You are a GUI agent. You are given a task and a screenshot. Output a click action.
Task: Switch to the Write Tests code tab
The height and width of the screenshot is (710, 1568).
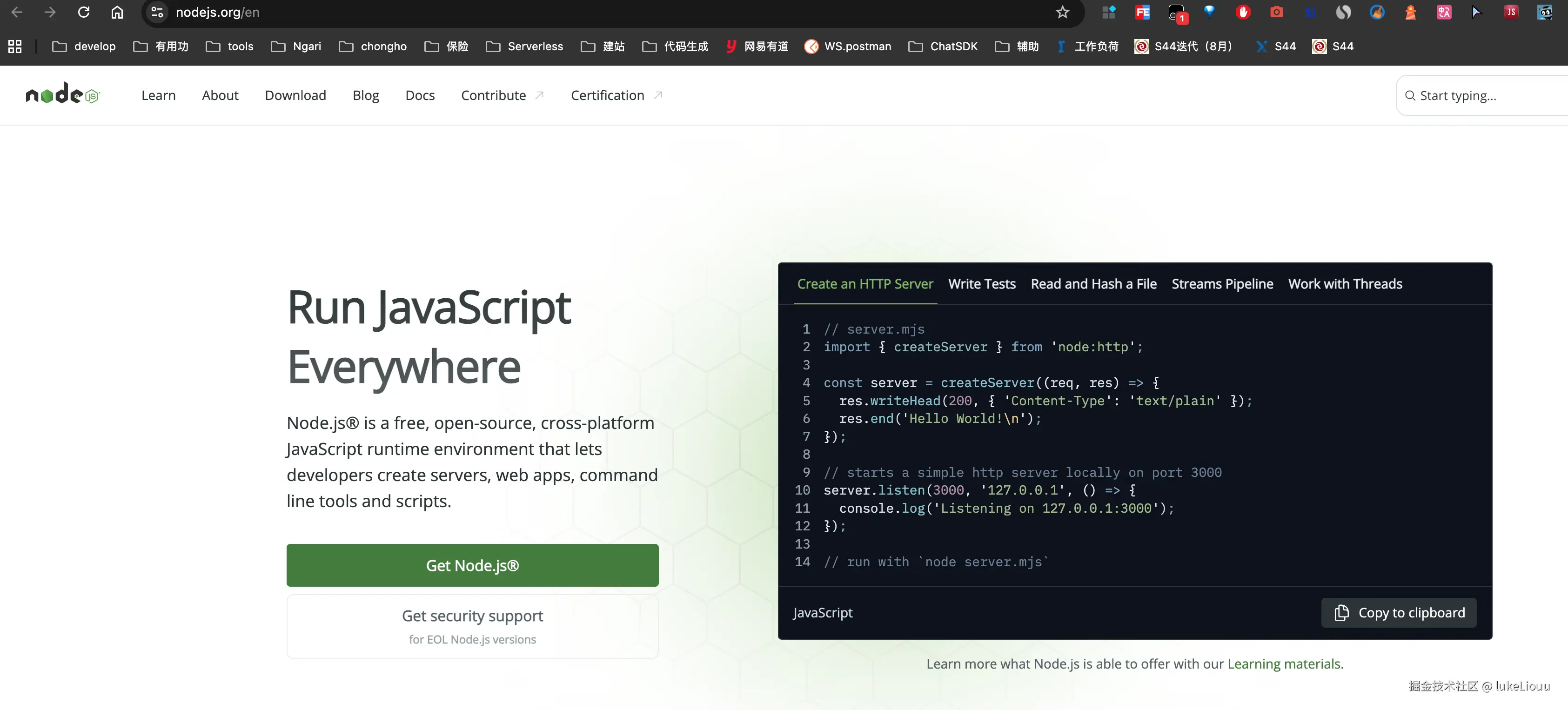(x=981, y=284)
